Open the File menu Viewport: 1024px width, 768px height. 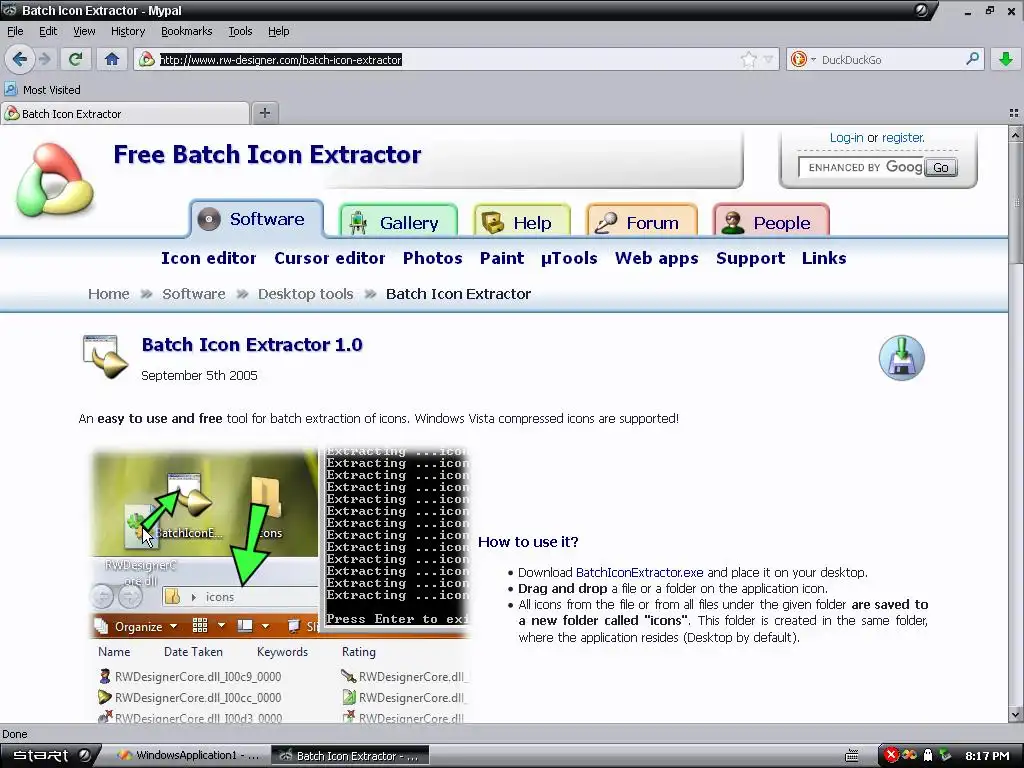pyautogui.click(x=15, y=31)
